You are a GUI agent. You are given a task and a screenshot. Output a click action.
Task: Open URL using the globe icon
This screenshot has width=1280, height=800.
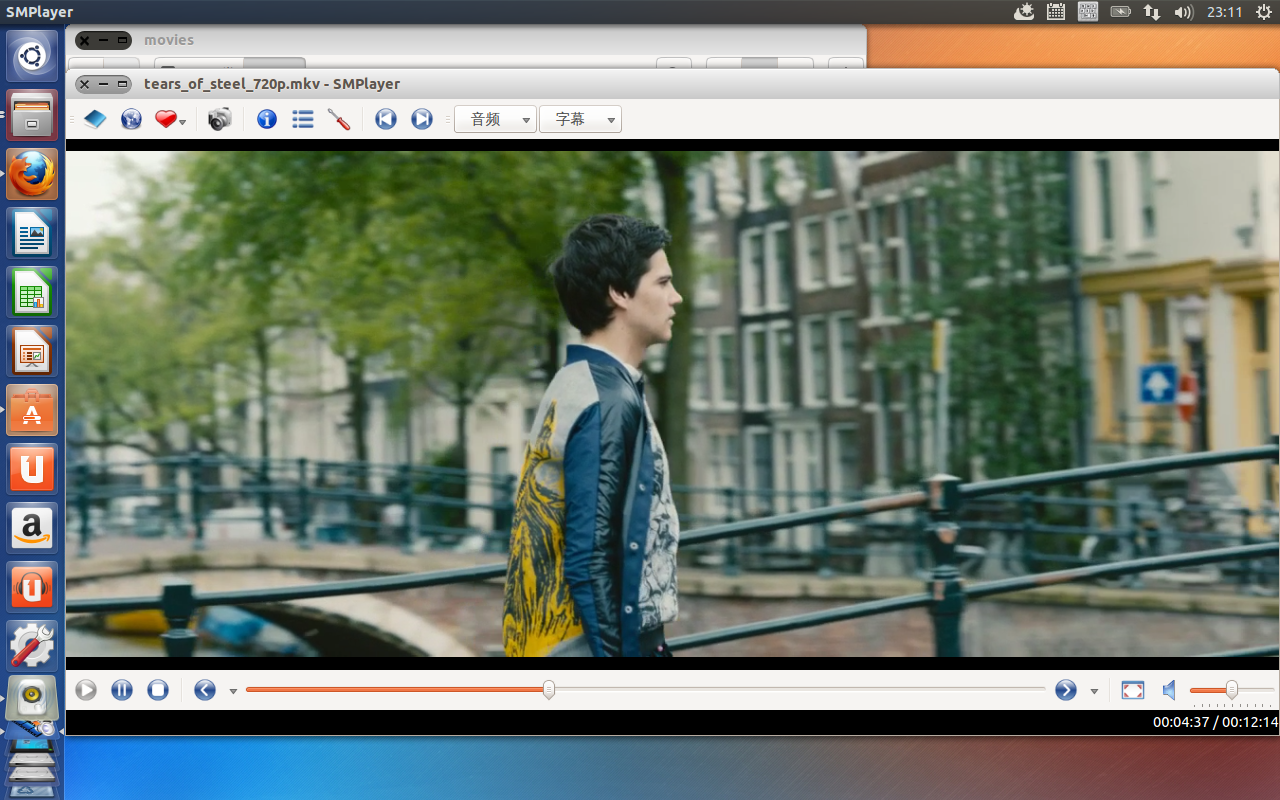131,120
